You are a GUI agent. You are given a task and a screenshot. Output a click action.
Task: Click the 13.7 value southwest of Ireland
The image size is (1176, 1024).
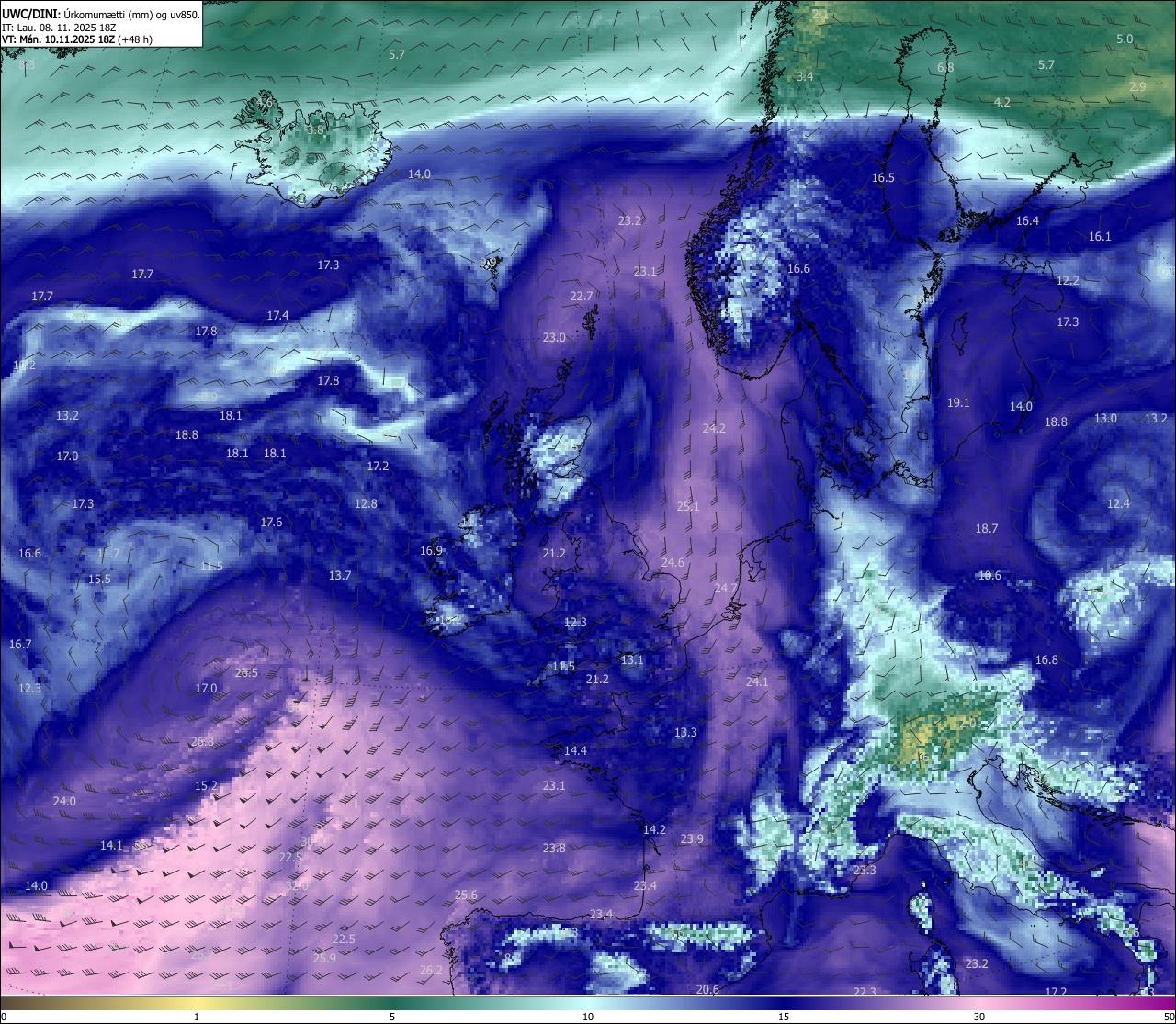(x=340, y=576)
